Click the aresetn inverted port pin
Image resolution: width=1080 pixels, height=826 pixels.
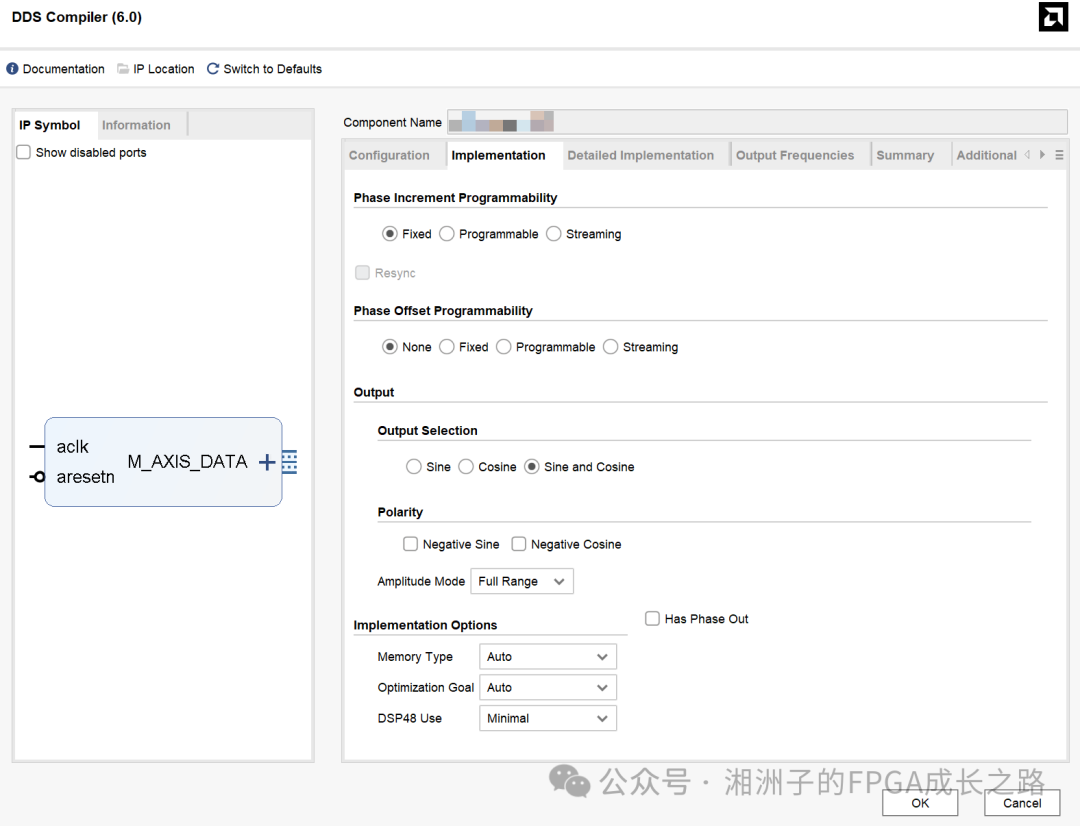37,477
